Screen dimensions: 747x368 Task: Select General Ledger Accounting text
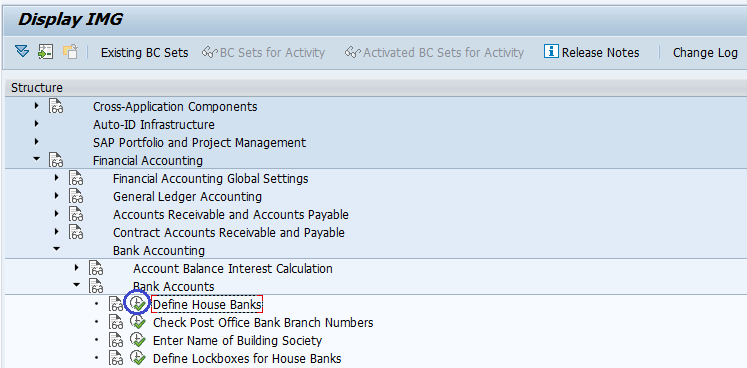[x=187, y=196]
